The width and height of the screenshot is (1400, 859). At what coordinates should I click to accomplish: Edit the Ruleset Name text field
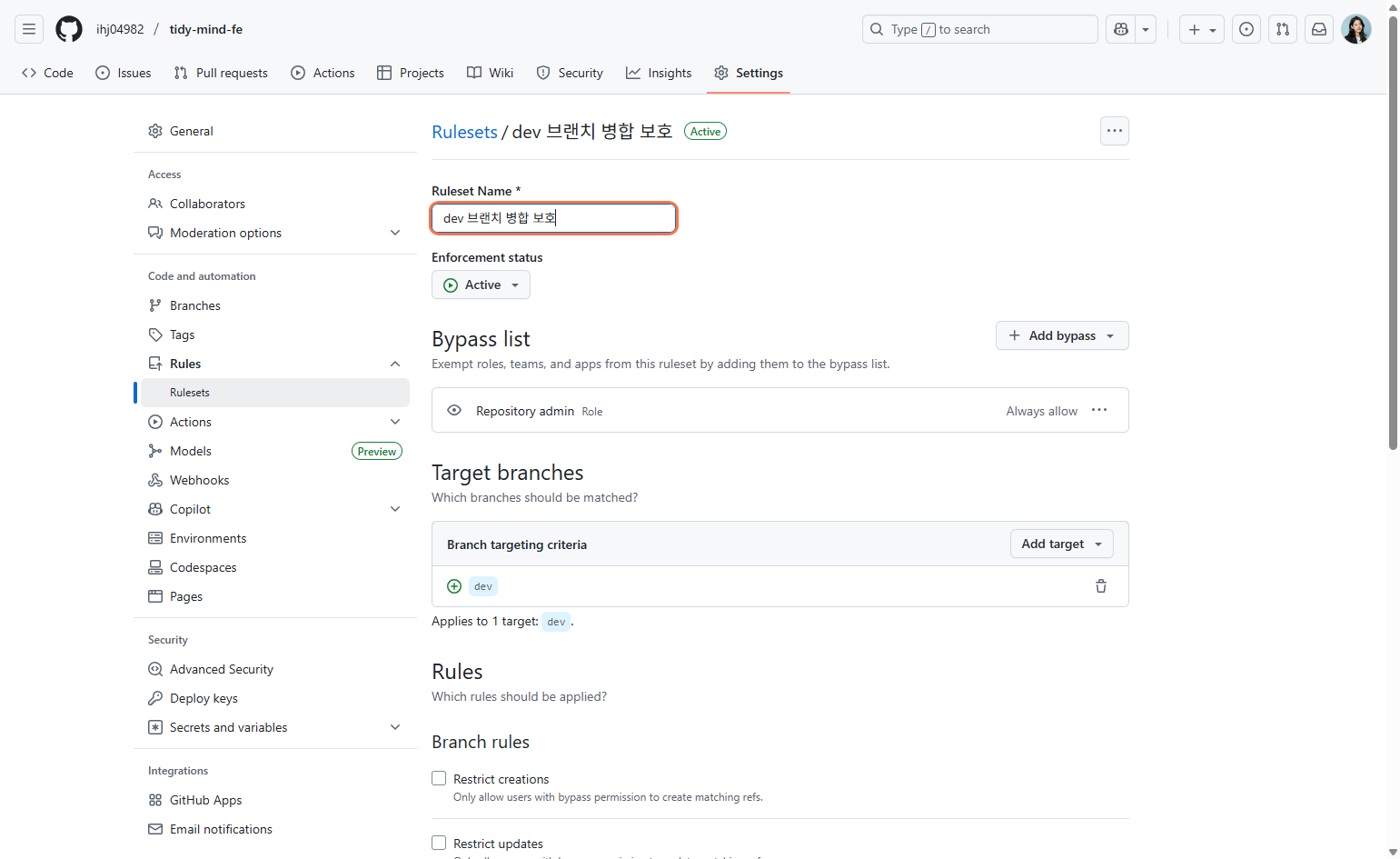coord(554,218)
